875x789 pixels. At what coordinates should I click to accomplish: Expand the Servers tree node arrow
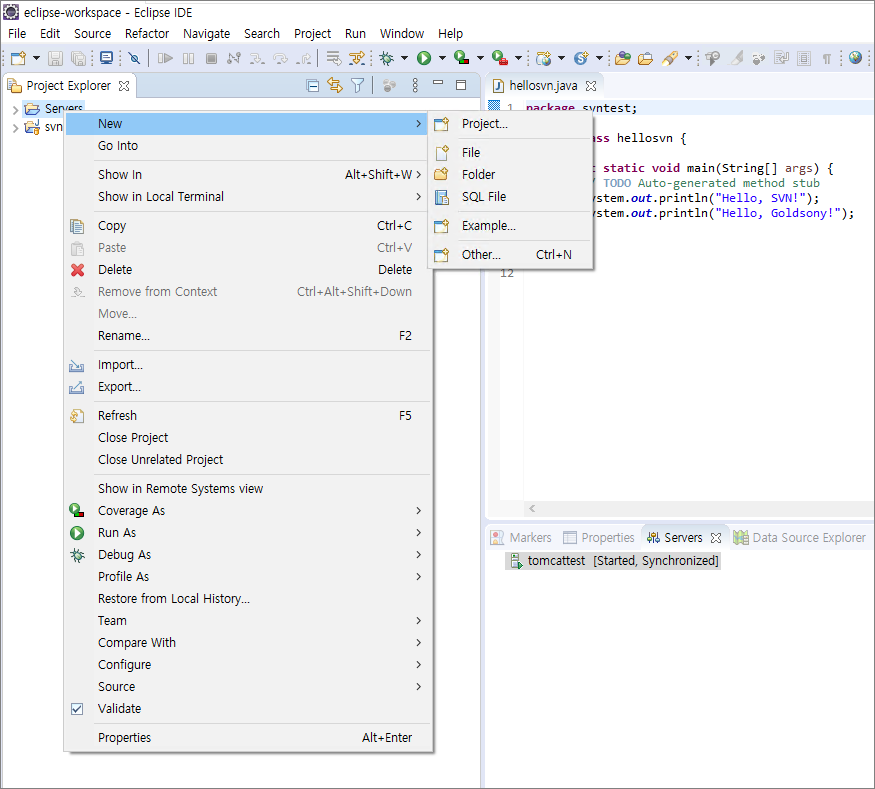15,110
